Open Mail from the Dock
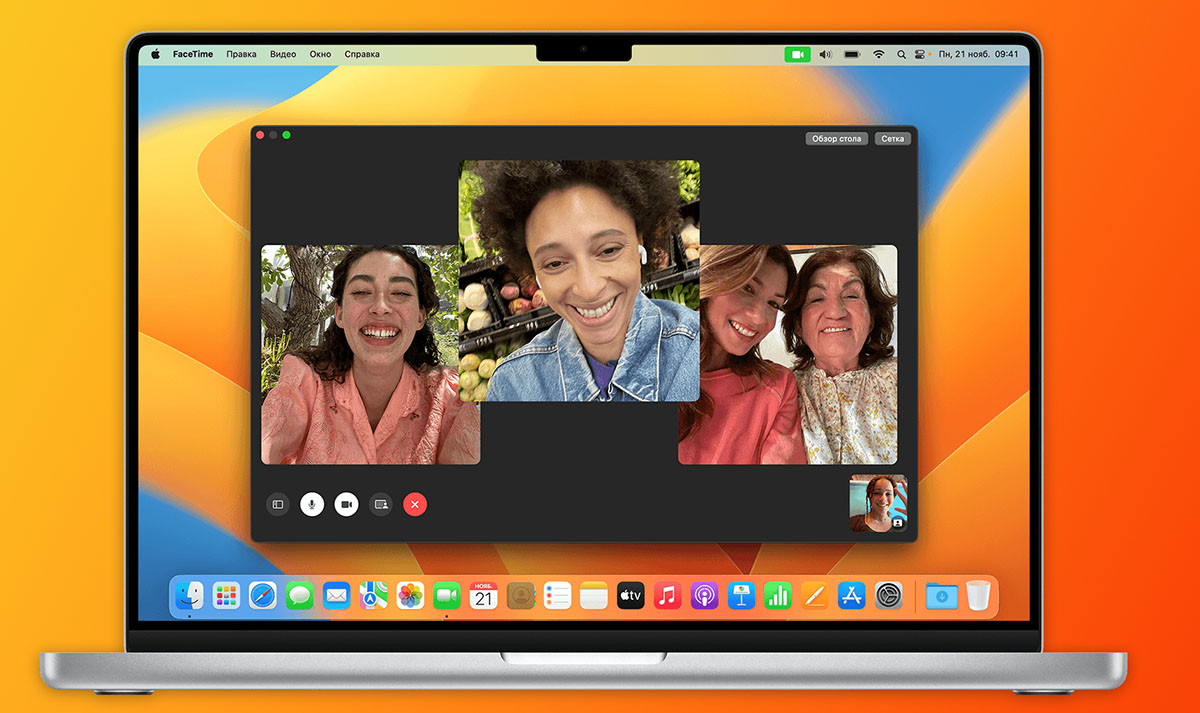 [336, 596]
